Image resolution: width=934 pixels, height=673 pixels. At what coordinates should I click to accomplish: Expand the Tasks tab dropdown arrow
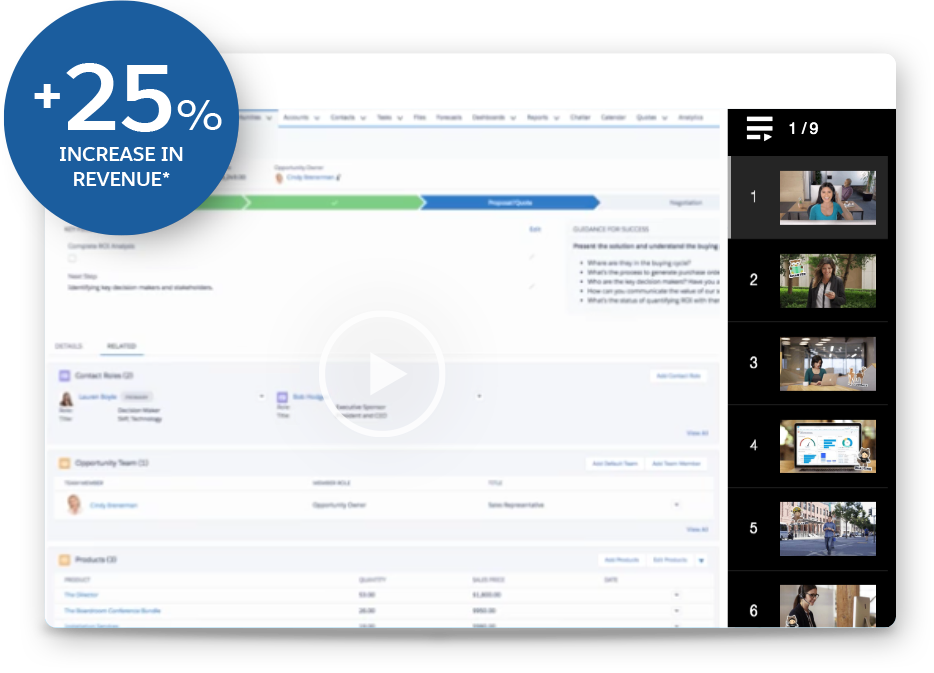pos(400,118)
